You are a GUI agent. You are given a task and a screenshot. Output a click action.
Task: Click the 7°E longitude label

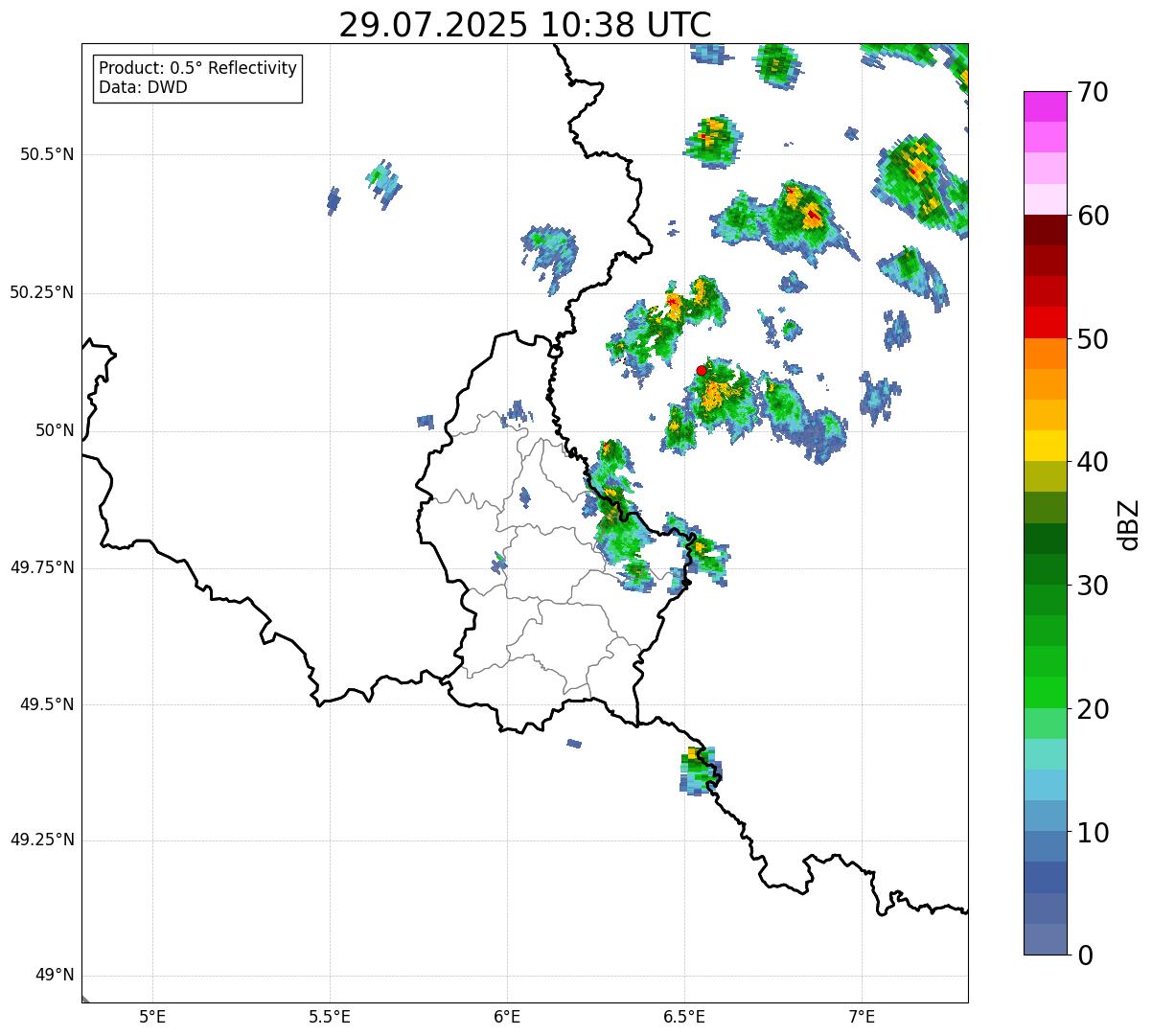click(x=862, y=1016)
